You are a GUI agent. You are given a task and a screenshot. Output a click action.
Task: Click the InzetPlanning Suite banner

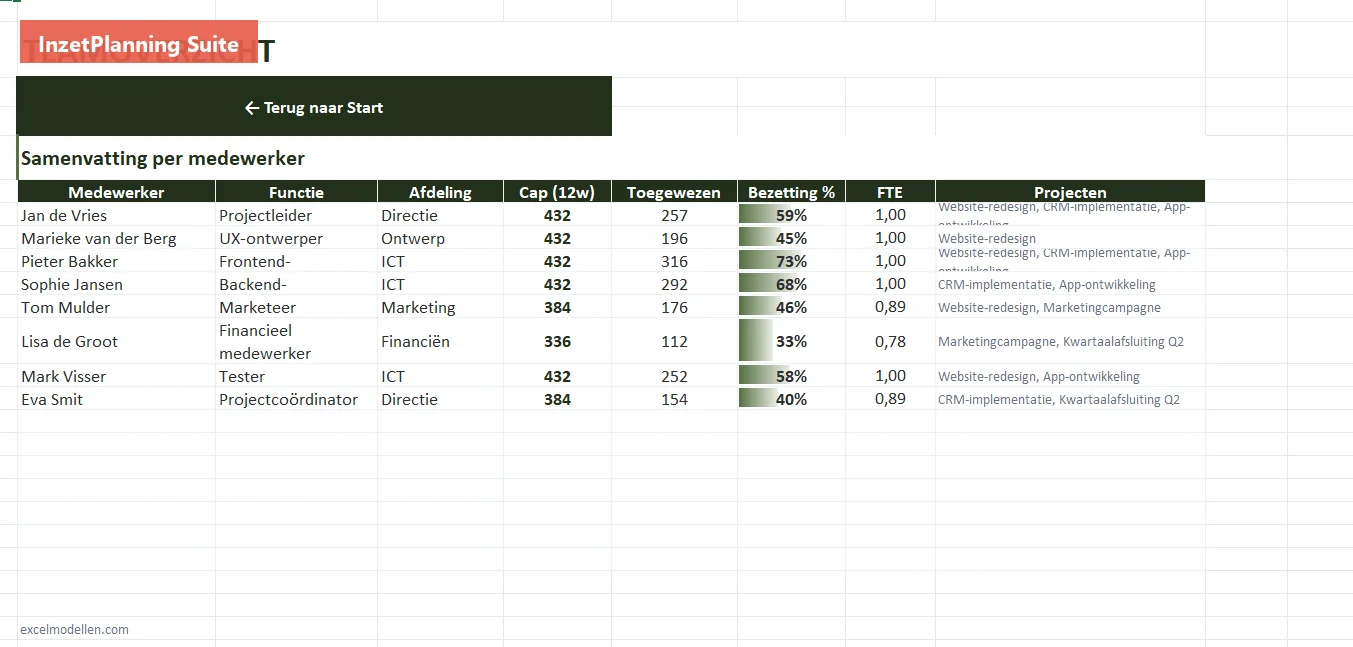[x=139, y=42]
